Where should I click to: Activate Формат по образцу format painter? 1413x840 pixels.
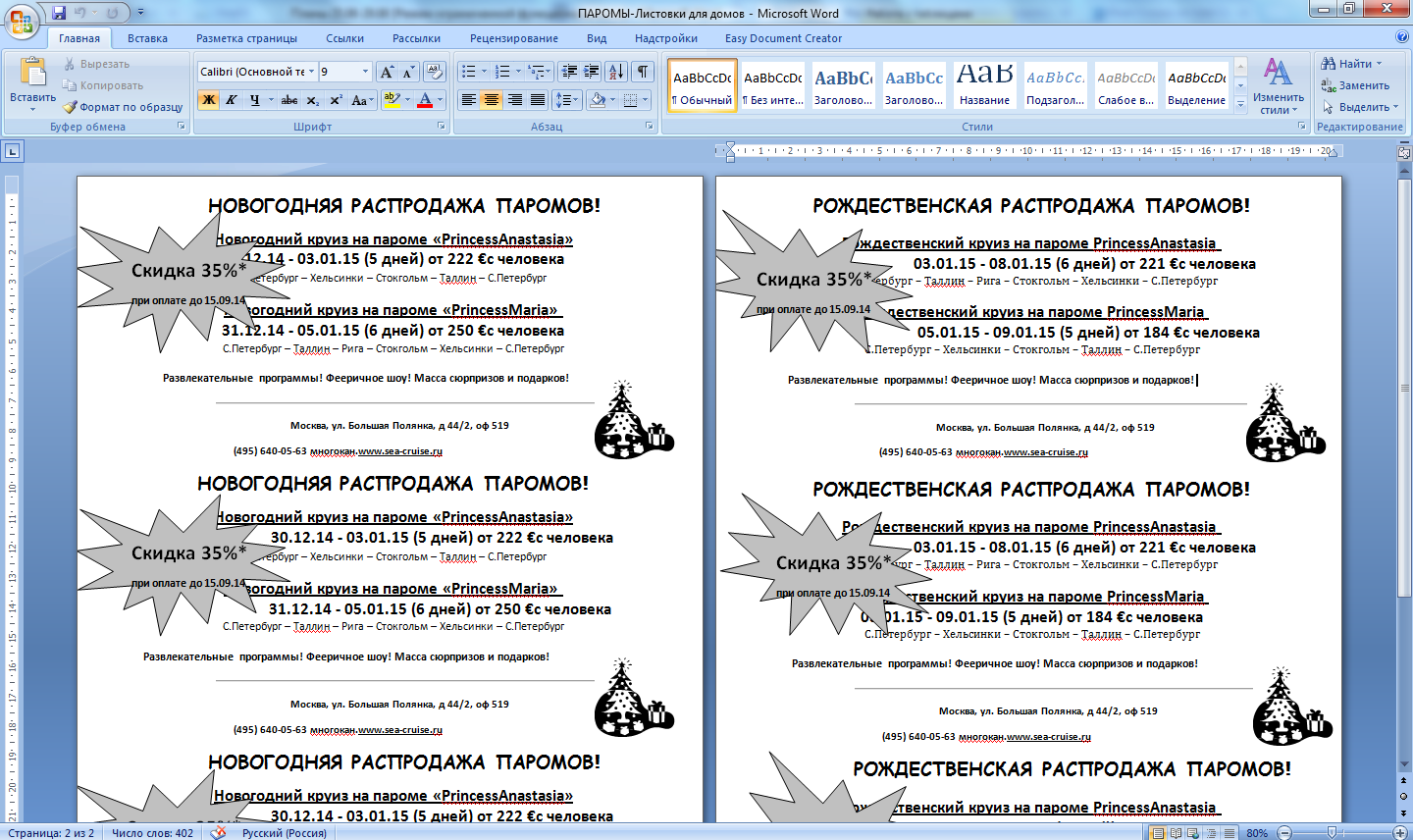(x=123, y=107)
